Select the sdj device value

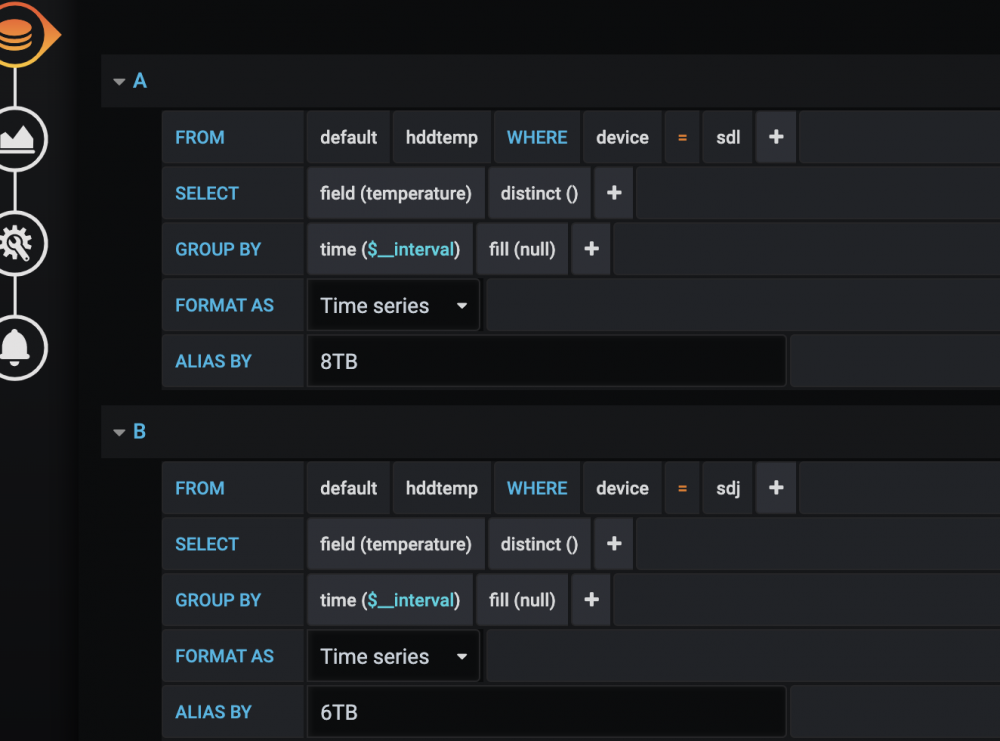[x=728, y=488]
